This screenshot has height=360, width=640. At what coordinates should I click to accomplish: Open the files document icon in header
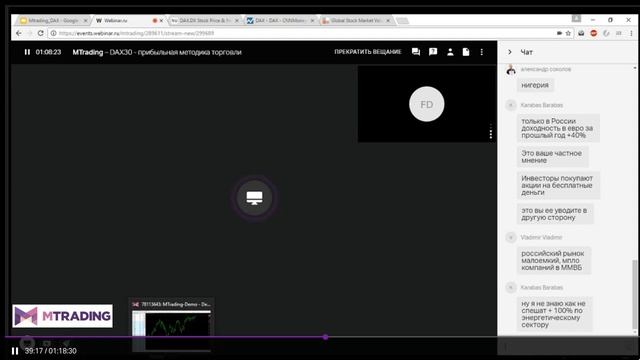pos(466,52)
